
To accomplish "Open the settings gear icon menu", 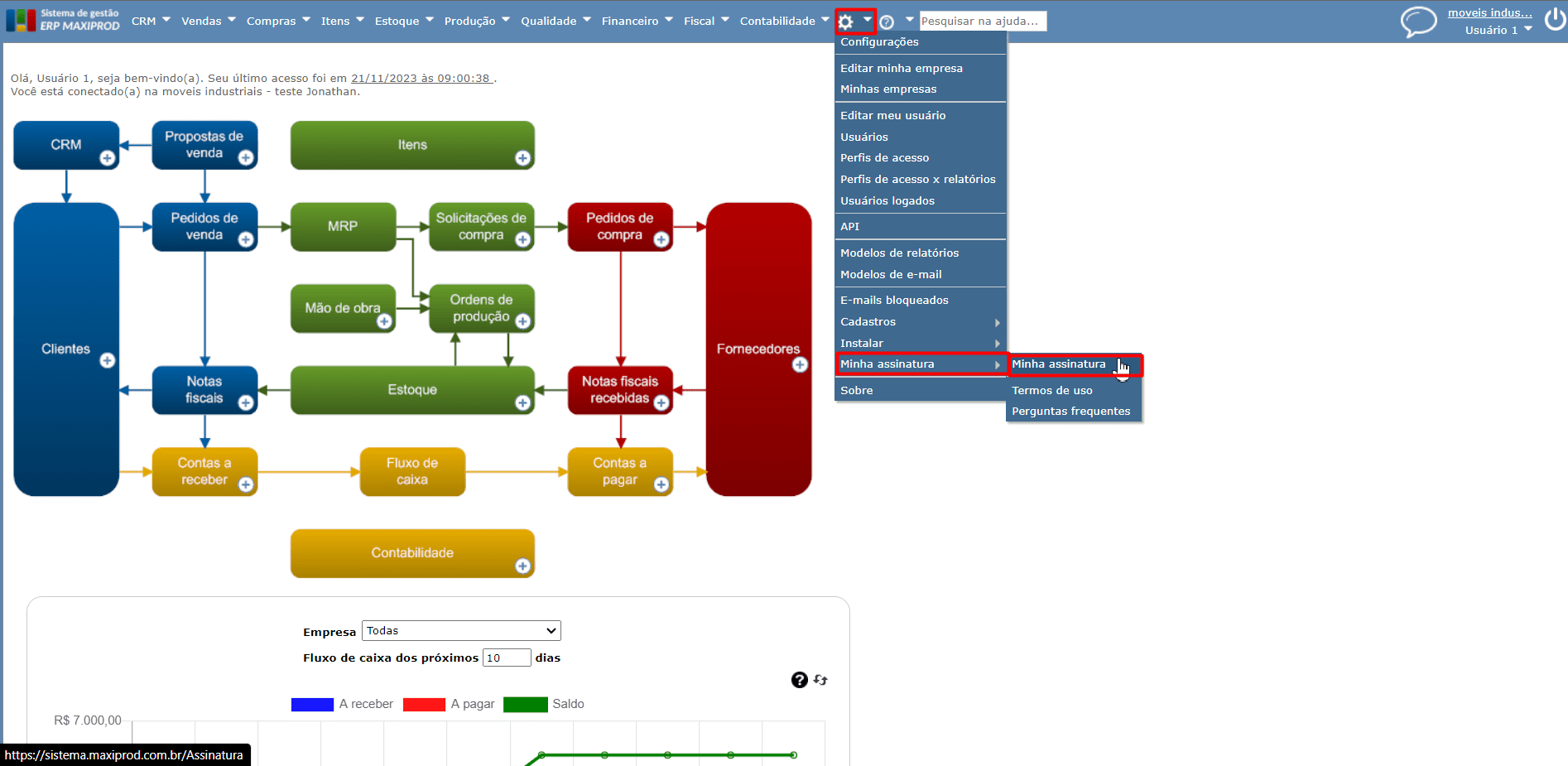I will coord(845,22).
